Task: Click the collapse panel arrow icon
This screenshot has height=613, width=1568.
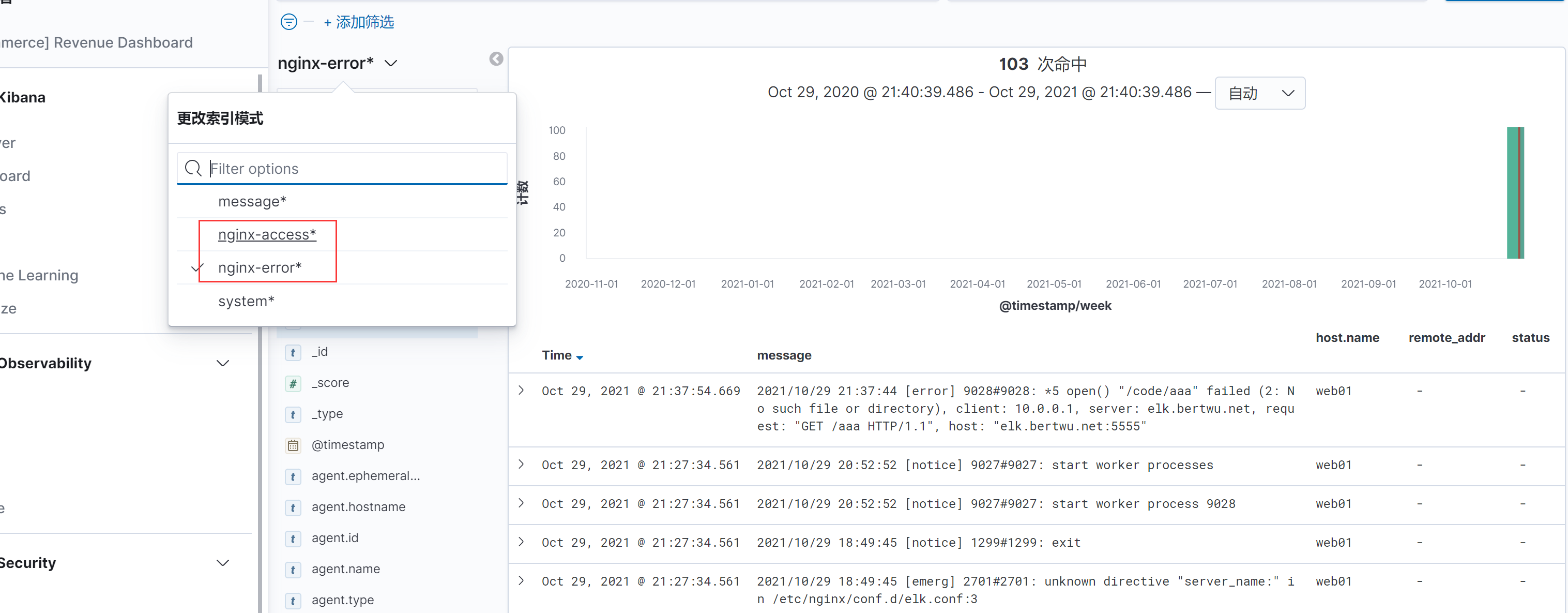Action: pos(495,59)
